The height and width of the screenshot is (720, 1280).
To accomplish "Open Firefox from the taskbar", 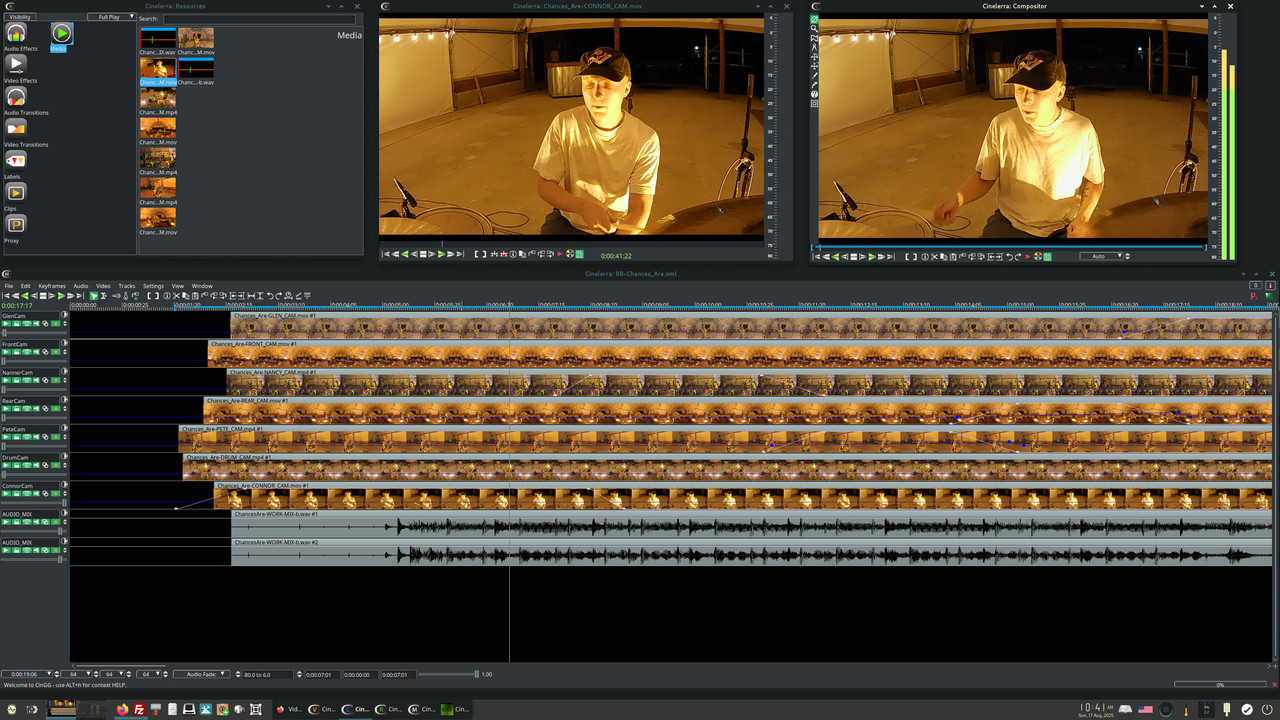I will 122,709.
